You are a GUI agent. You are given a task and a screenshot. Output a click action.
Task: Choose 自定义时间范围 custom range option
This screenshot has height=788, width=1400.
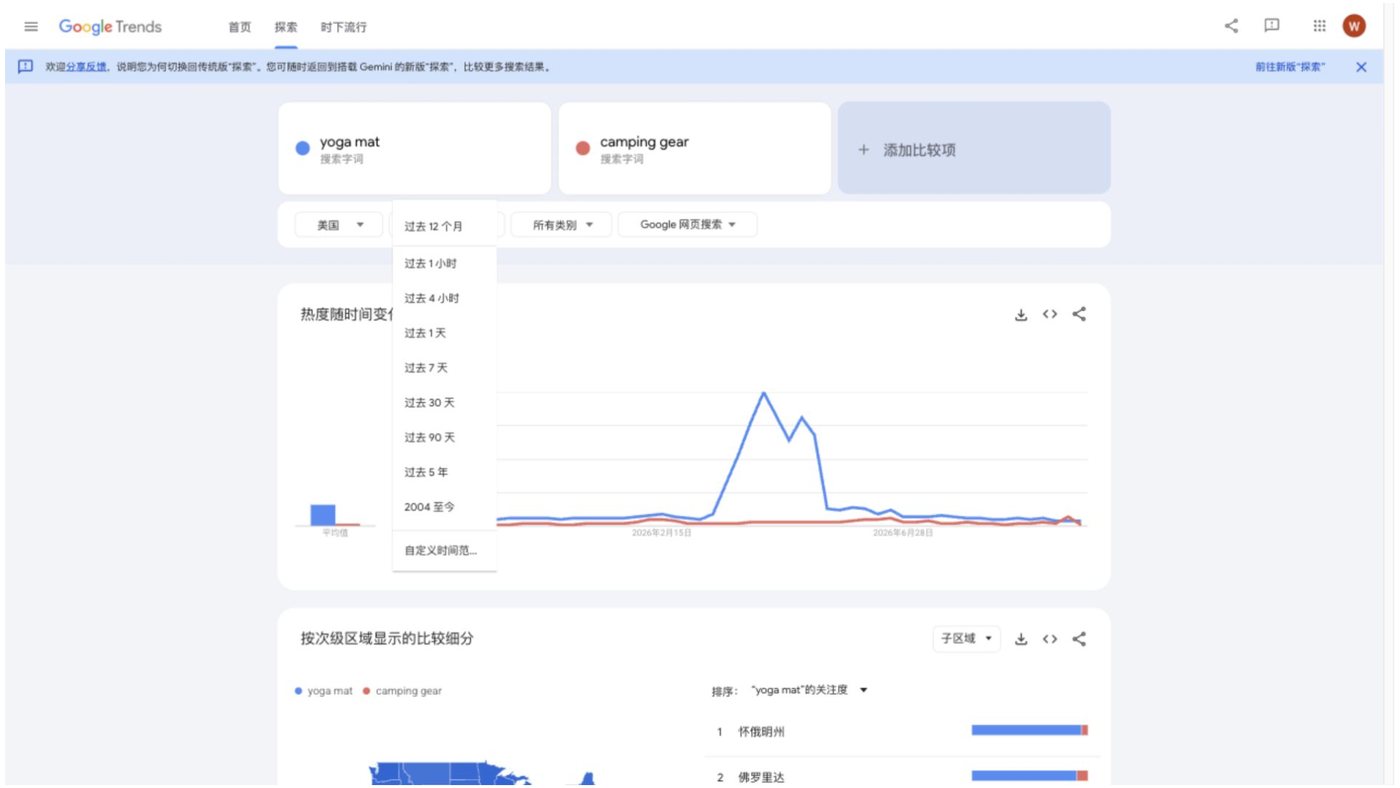coord(444,550)
